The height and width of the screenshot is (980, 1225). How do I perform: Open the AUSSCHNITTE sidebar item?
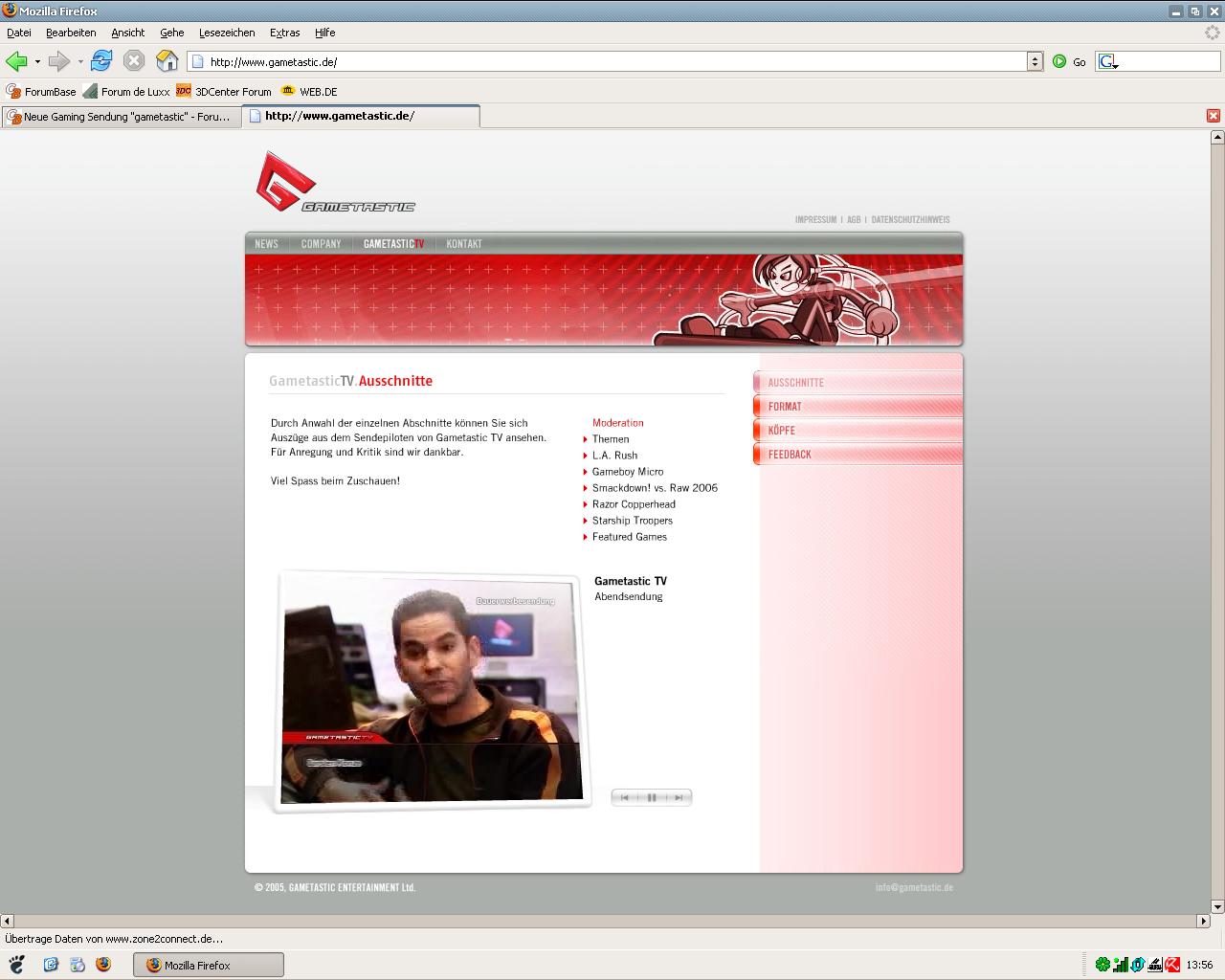[857, 382]
